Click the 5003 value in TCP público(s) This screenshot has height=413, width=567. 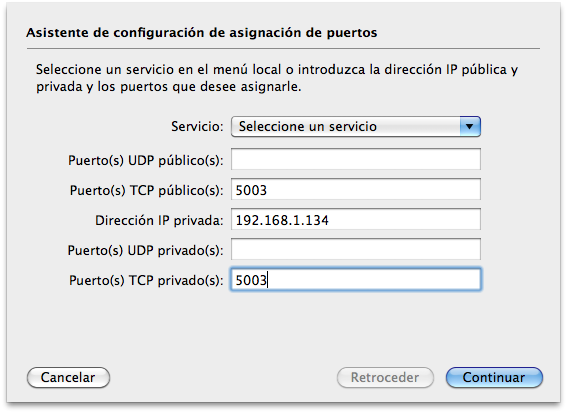pos(251,190)
